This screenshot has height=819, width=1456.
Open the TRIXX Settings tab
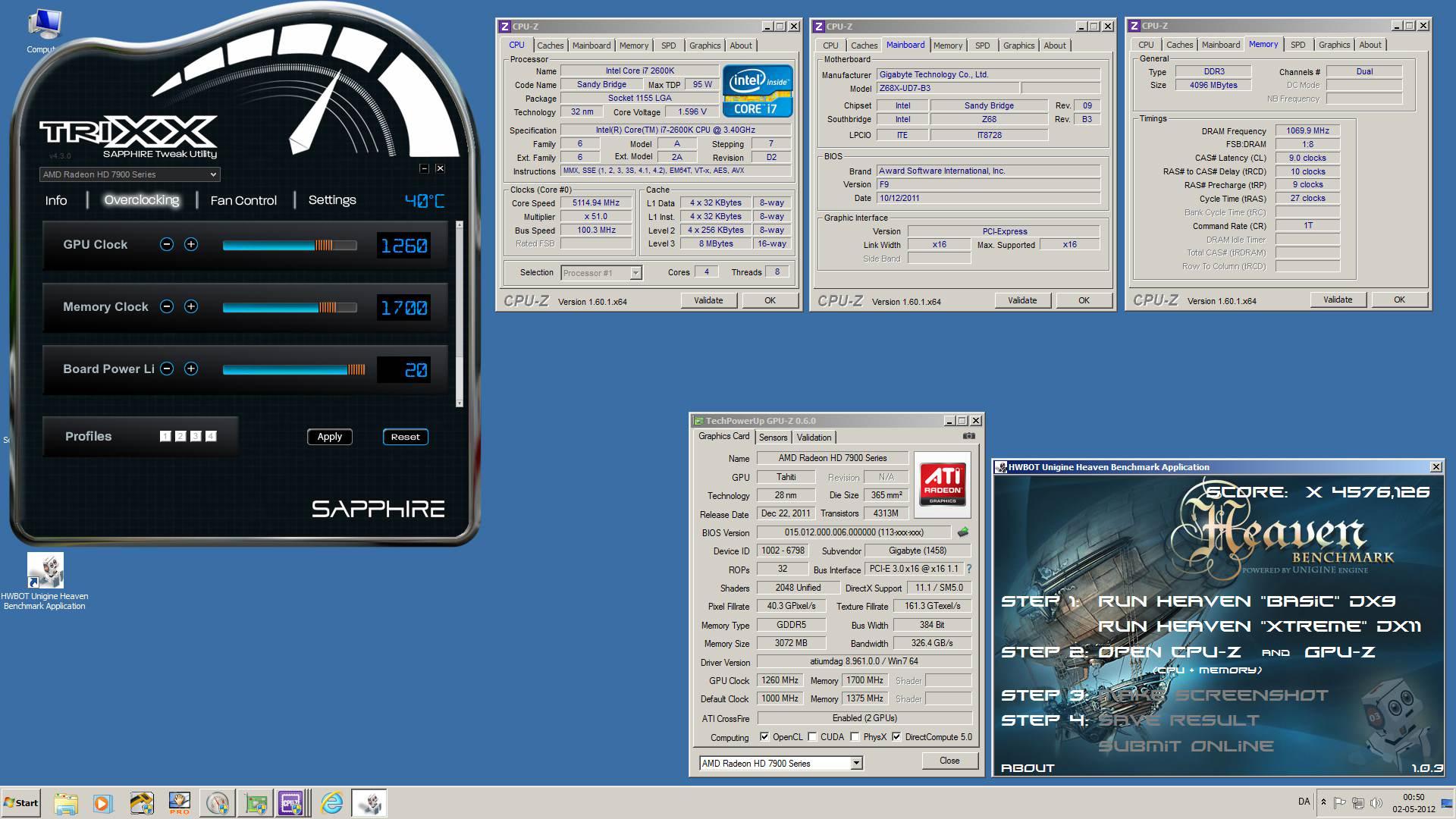tap(332, 200)
